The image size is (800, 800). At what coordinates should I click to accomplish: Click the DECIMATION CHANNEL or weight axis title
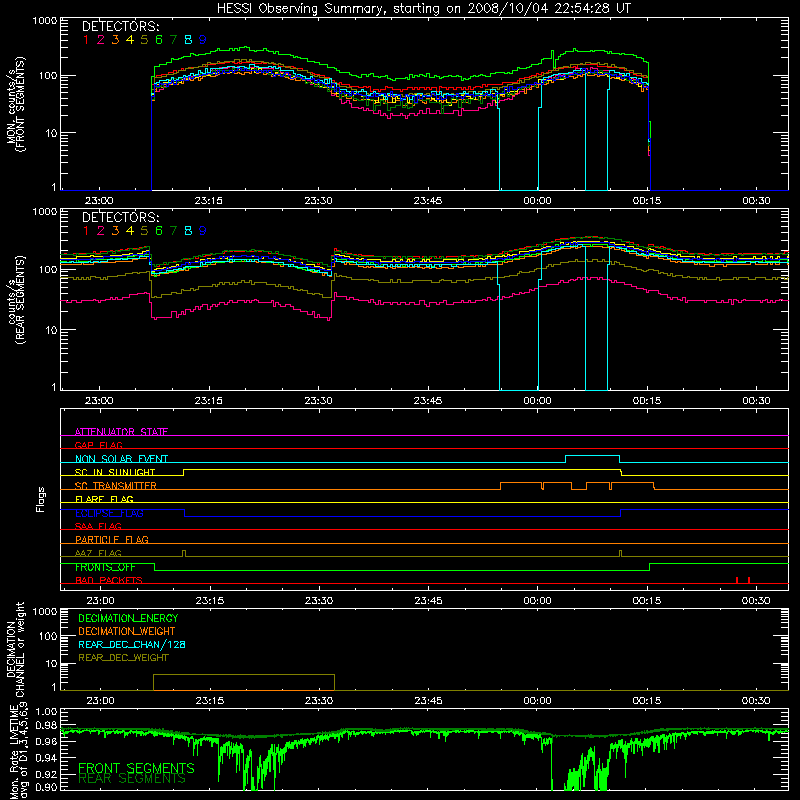tap(16, 649)
